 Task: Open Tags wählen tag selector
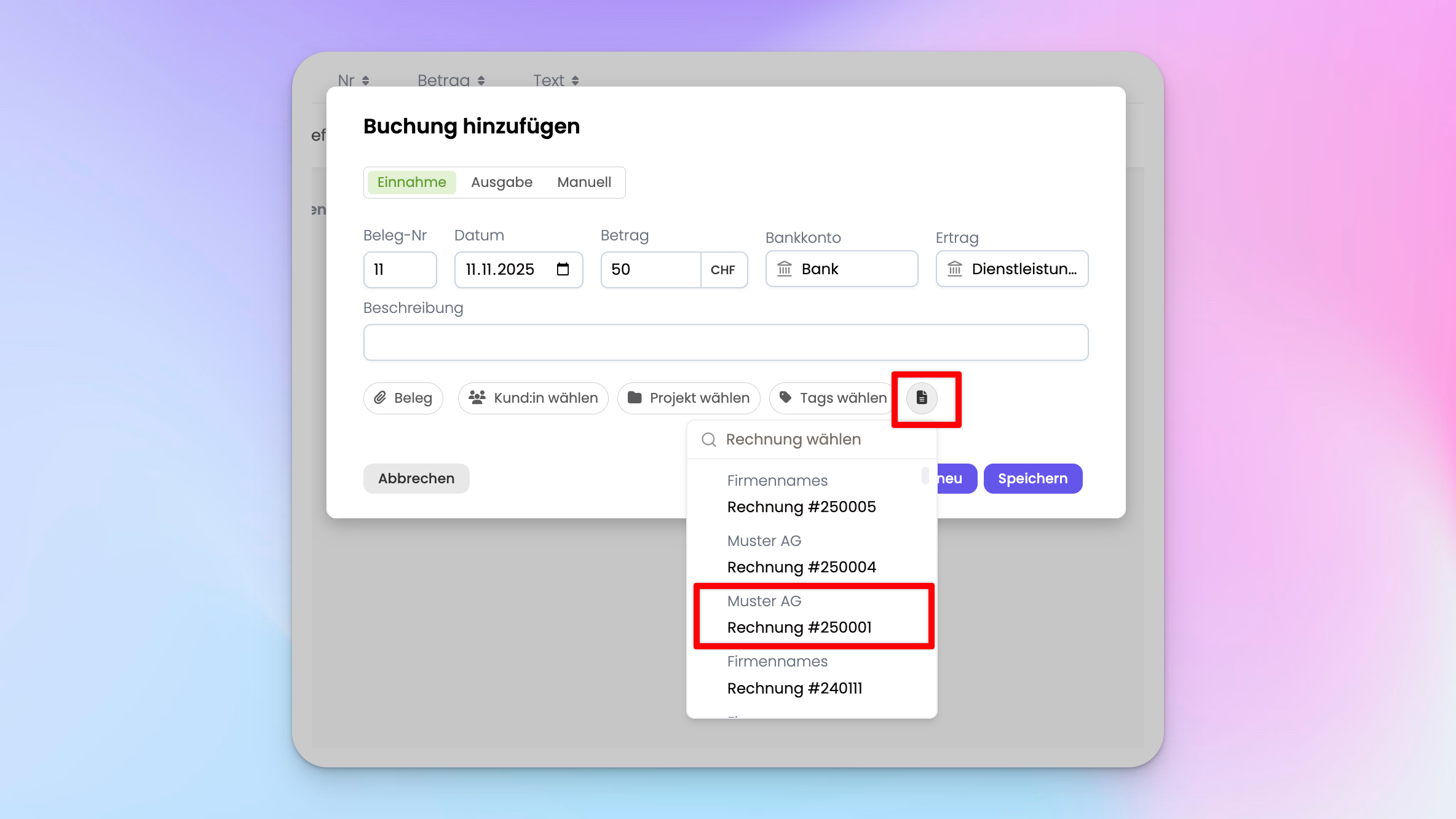833,398
